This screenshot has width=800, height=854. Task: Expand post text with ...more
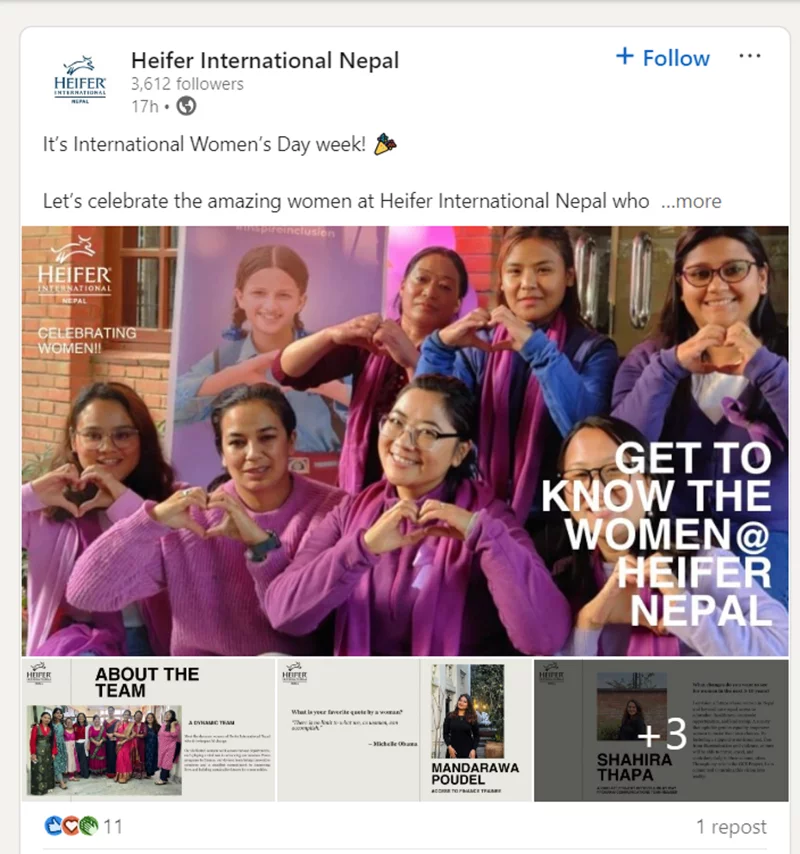[691, 201]
